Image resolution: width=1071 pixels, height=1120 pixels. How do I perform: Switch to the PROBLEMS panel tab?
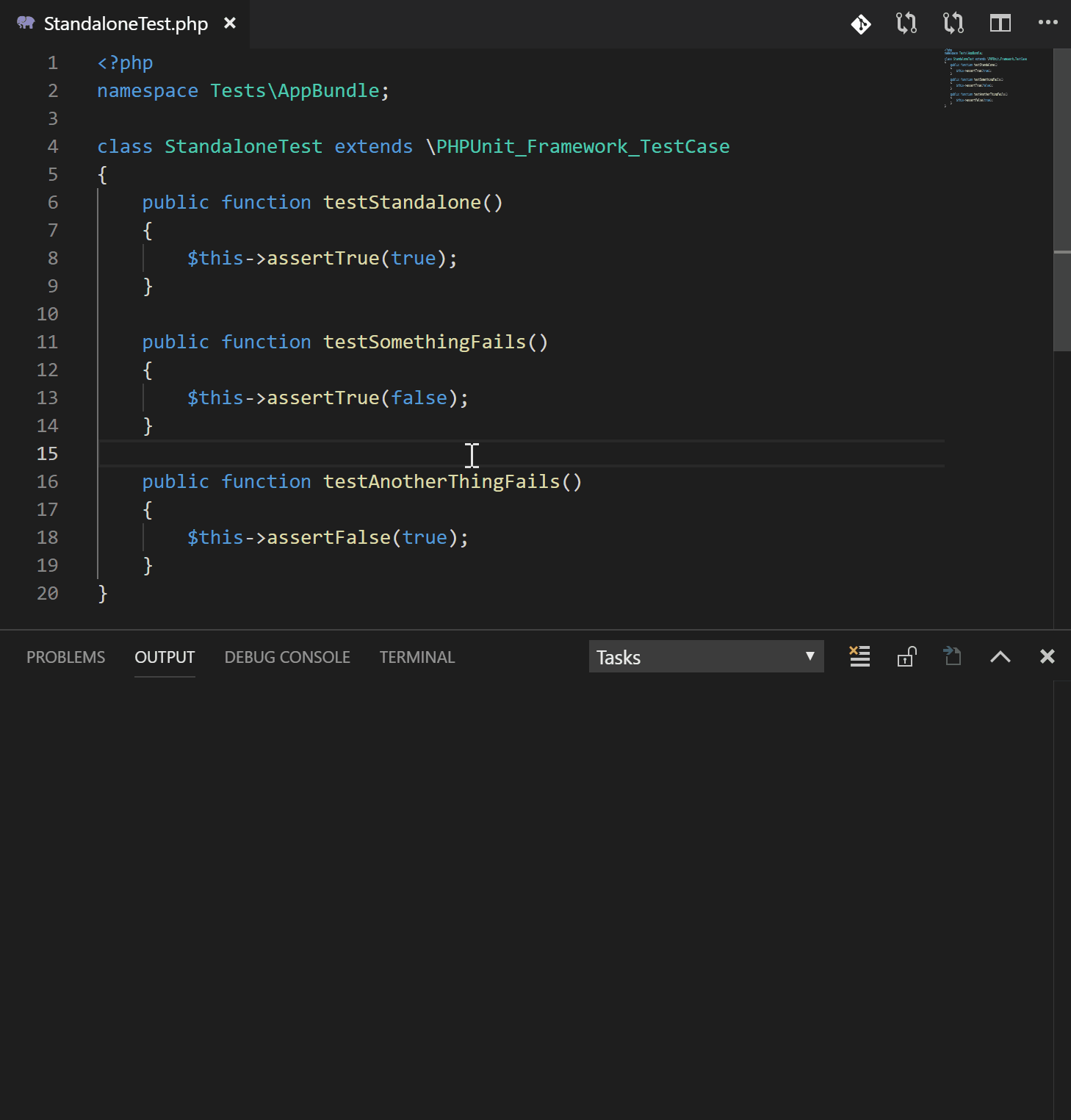(x=65, y=657)
